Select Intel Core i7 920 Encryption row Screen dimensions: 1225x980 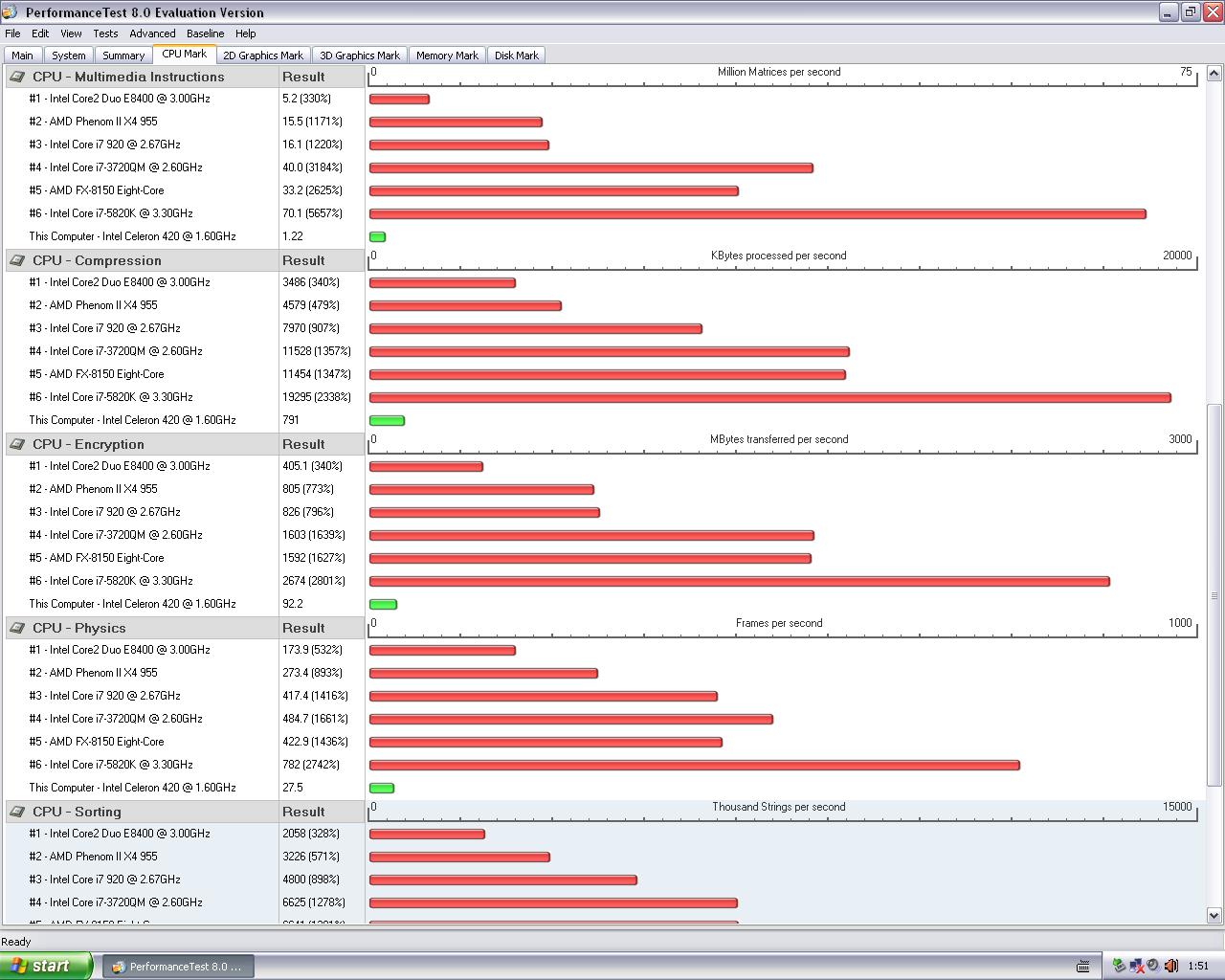[x=104, y=512]
